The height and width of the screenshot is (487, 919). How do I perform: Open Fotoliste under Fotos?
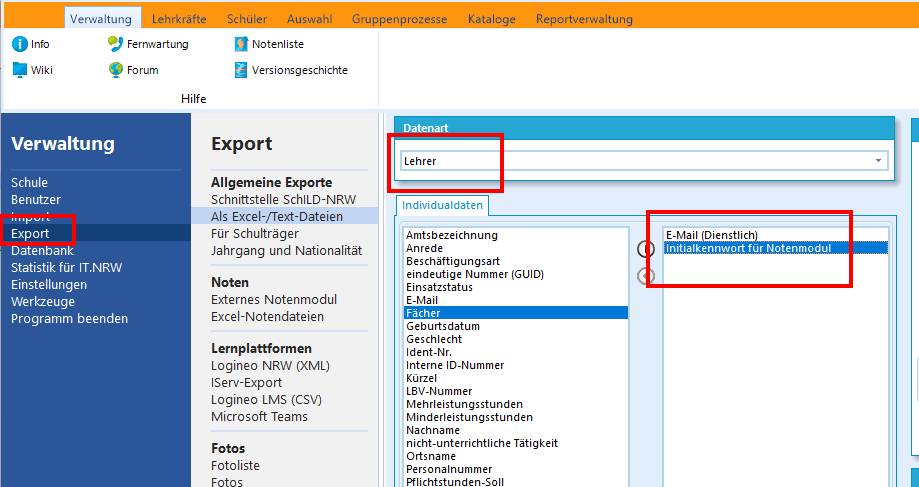click(x=235, y=466)
